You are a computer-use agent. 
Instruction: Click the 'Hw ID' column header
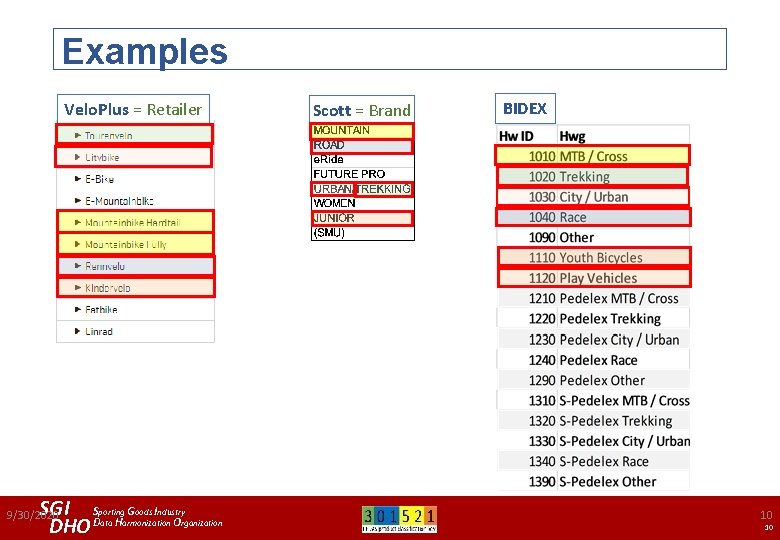516,136
